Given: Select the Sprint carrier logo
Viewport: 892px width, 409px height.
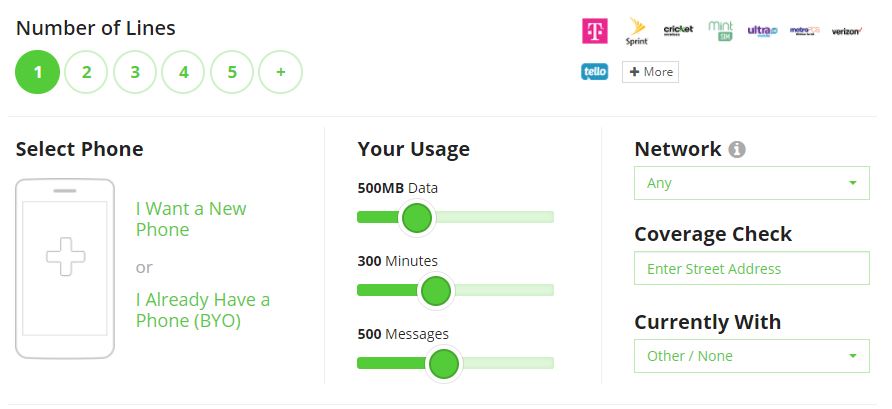Looking at the screenshot, I should tap(636, 32).
